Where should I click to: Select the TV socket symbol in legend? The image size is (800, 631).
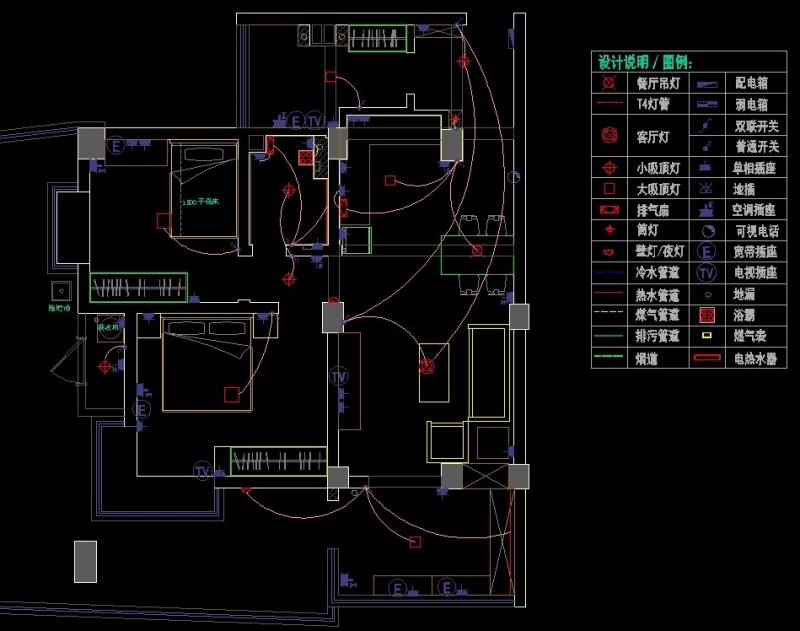pyautogui.click(x=708, y=273)
